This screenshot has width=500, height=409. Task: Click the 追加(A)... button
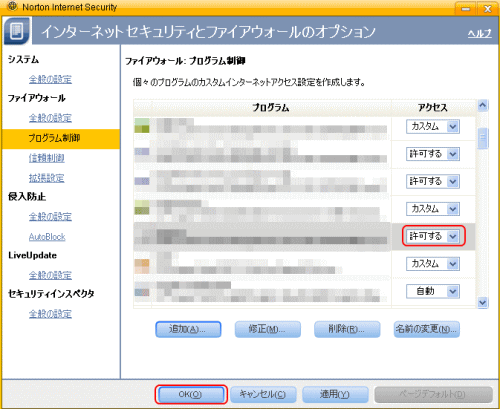[x=188, y=329]
